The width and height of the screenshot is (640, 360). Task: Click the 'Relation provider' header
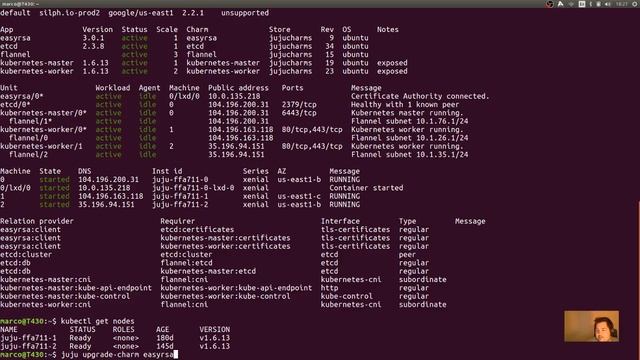tap(37, 221)
